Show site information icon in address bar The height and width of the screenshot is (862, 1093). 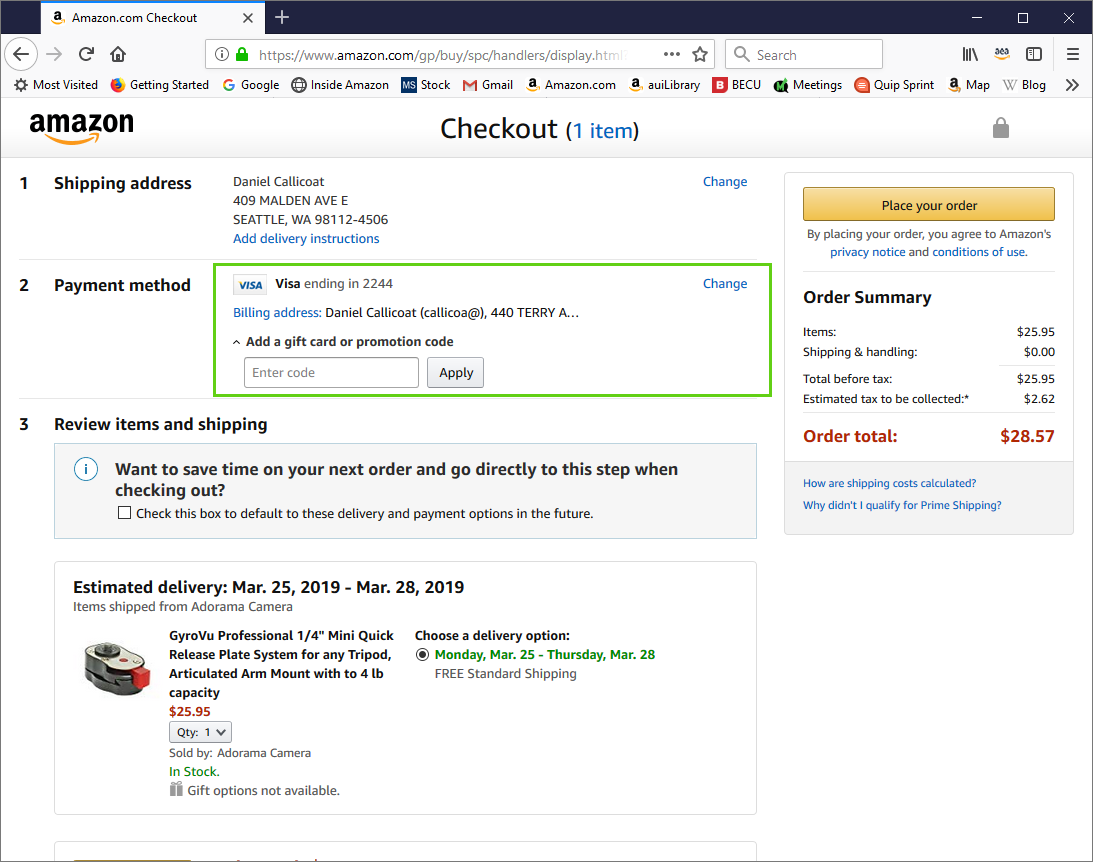tap(222, 54)
